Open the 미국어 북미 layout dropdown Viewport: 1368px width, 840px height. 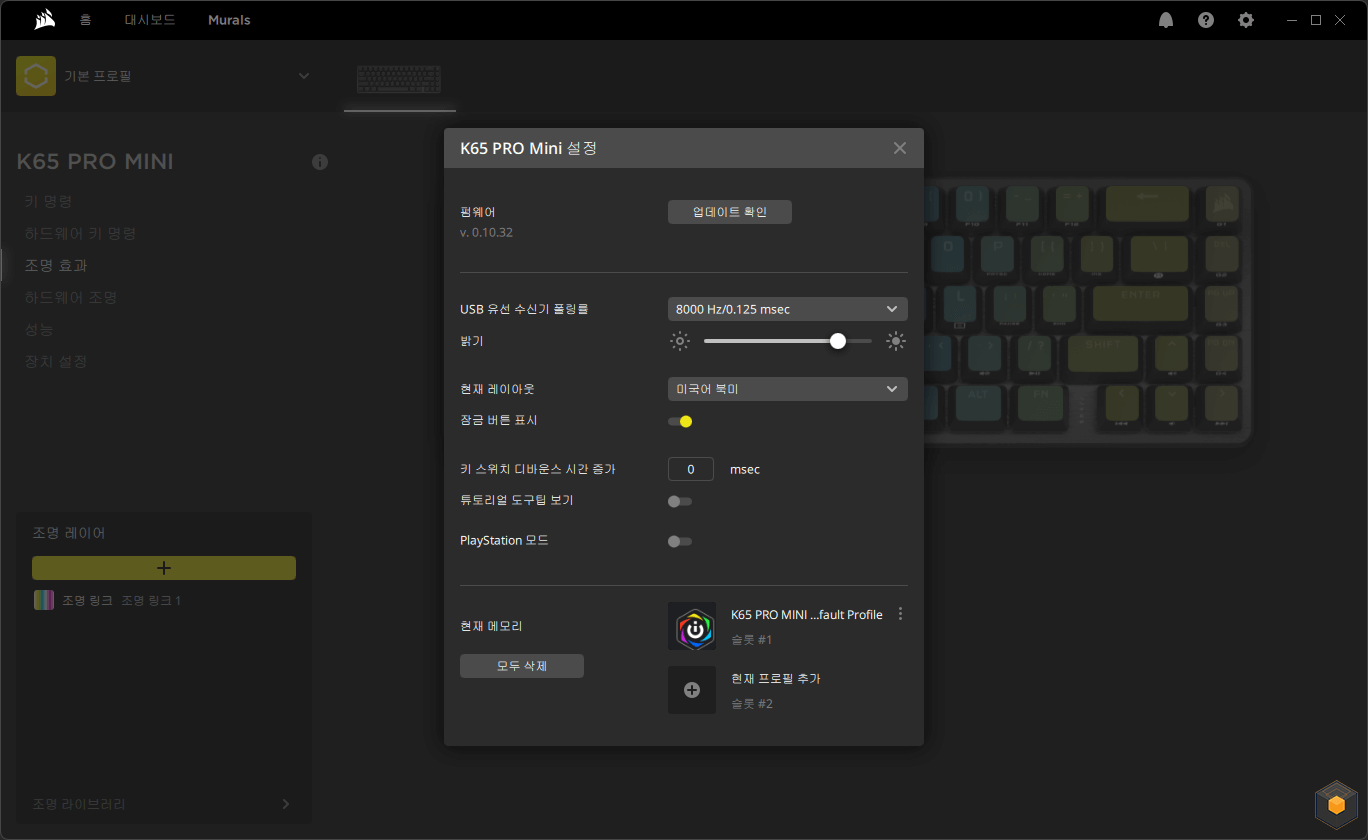[788, 389]
